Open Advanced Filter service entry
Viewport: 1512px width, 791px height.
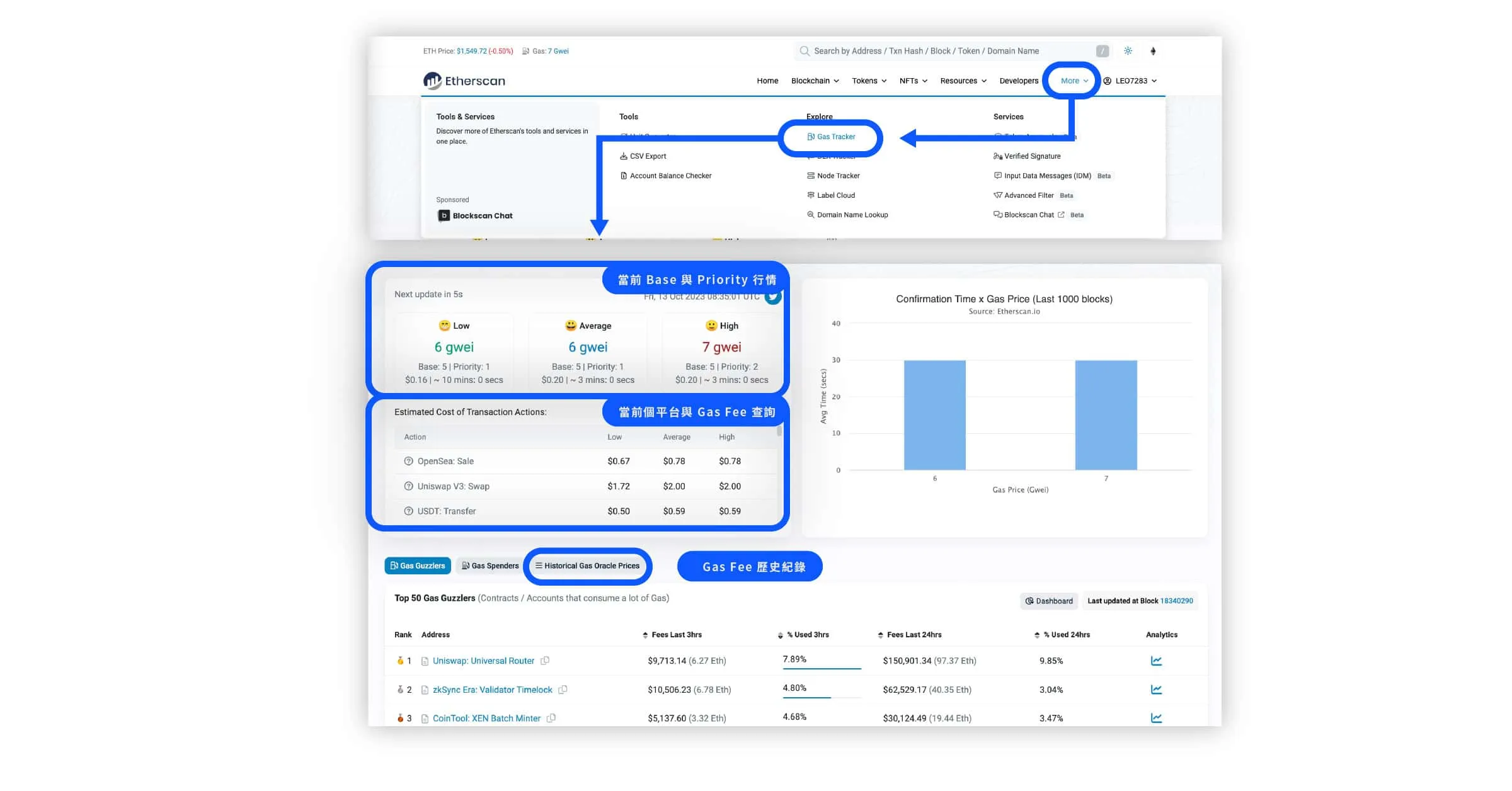coord(1023,195)
